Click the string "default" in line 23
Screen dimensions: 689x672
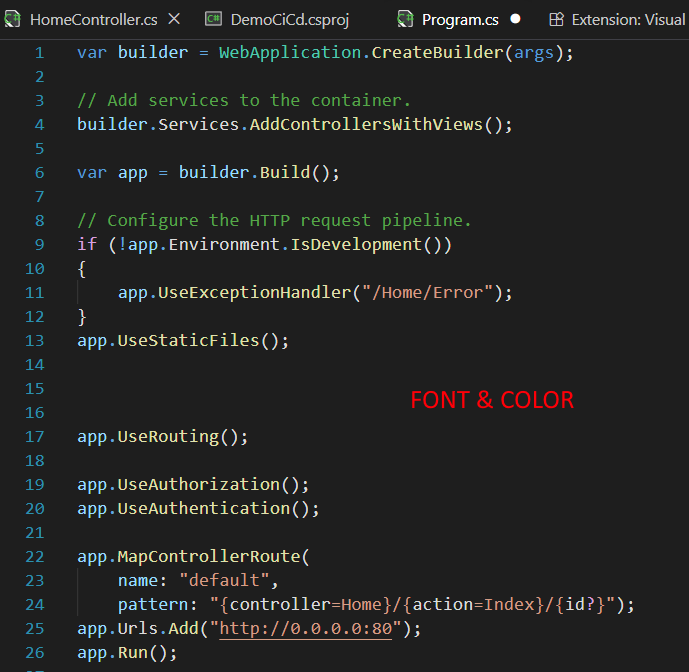pyautogui.click(x=224, y=581)
